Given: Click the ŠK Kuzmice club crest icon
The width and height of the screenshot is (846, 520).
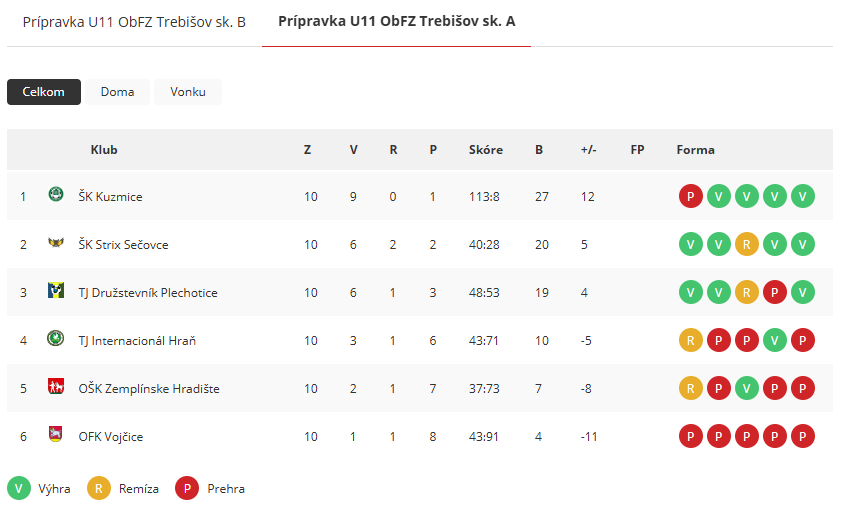Looking at the screenshot, I should [56, 194].
